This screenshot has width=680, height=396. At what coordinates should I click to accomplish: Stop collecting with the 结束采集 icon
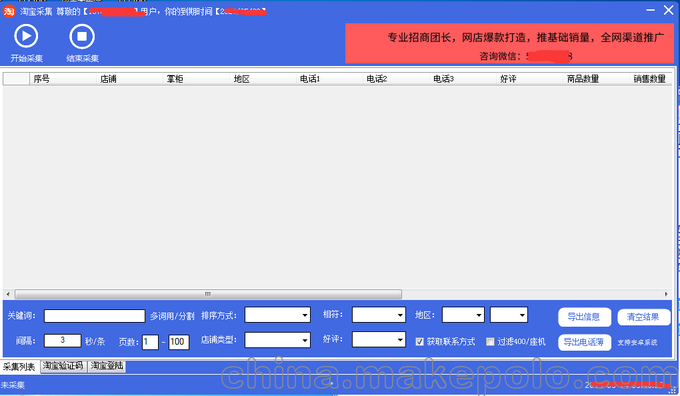pyautogui.click(x=82, y=36)
